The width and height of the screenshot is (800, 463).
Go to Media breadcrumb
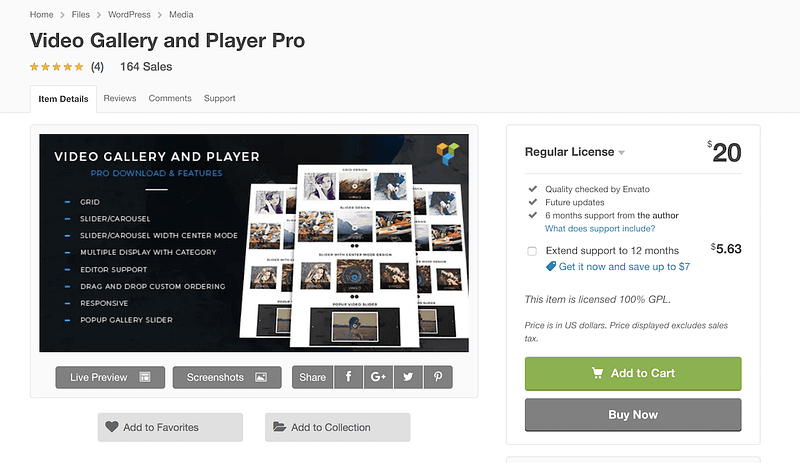point(181,15)
